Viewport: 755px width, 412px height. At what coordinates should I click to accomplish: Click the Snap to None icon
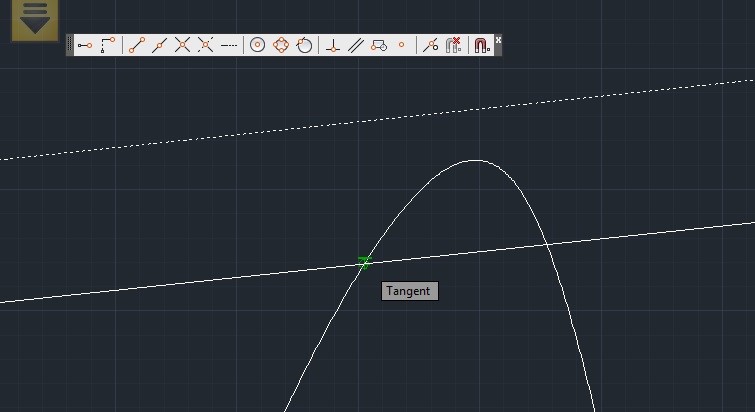pyautogui.click(x=454, y=45)
